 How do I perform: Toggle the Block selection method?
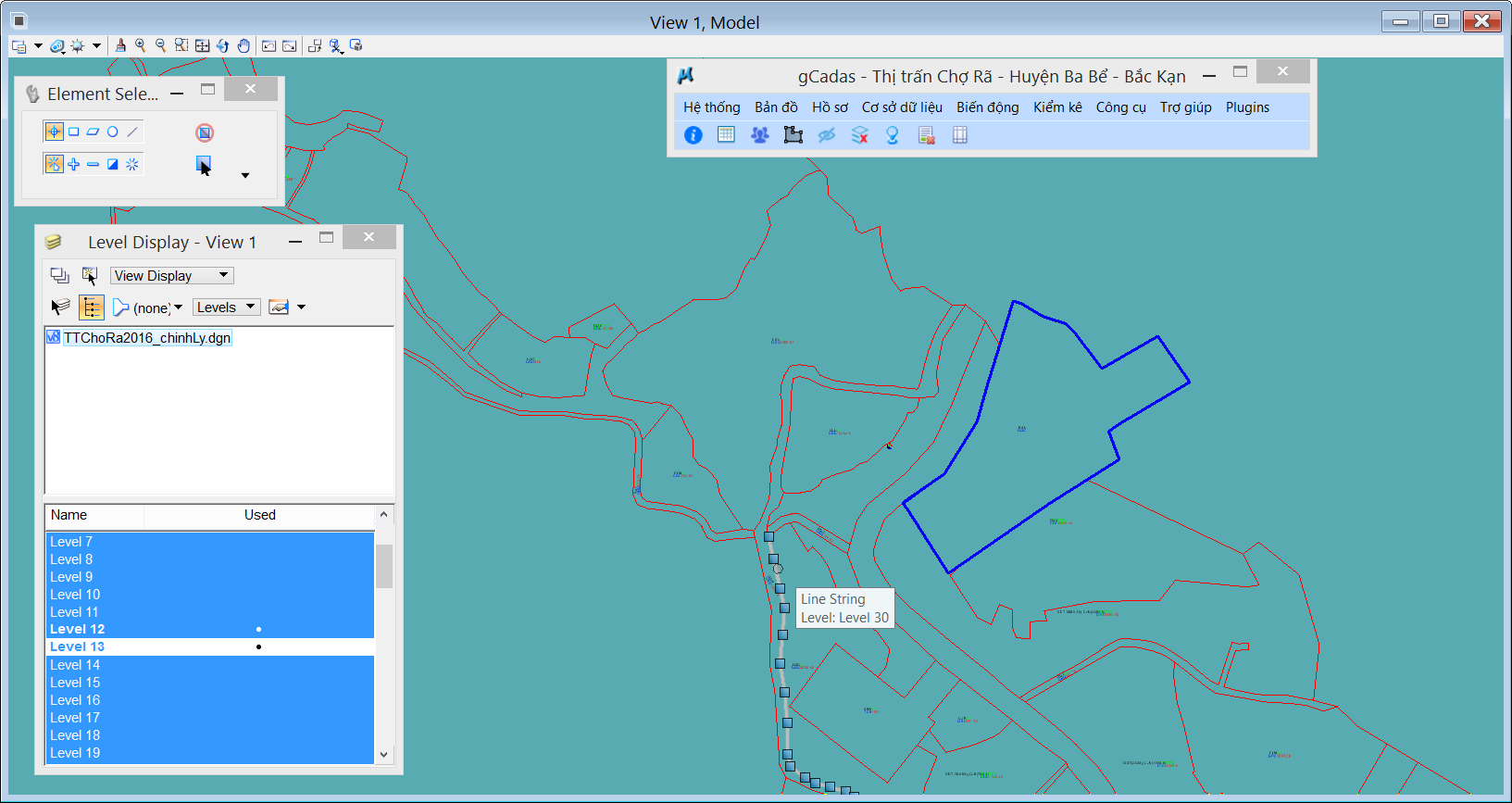[74, 132]
